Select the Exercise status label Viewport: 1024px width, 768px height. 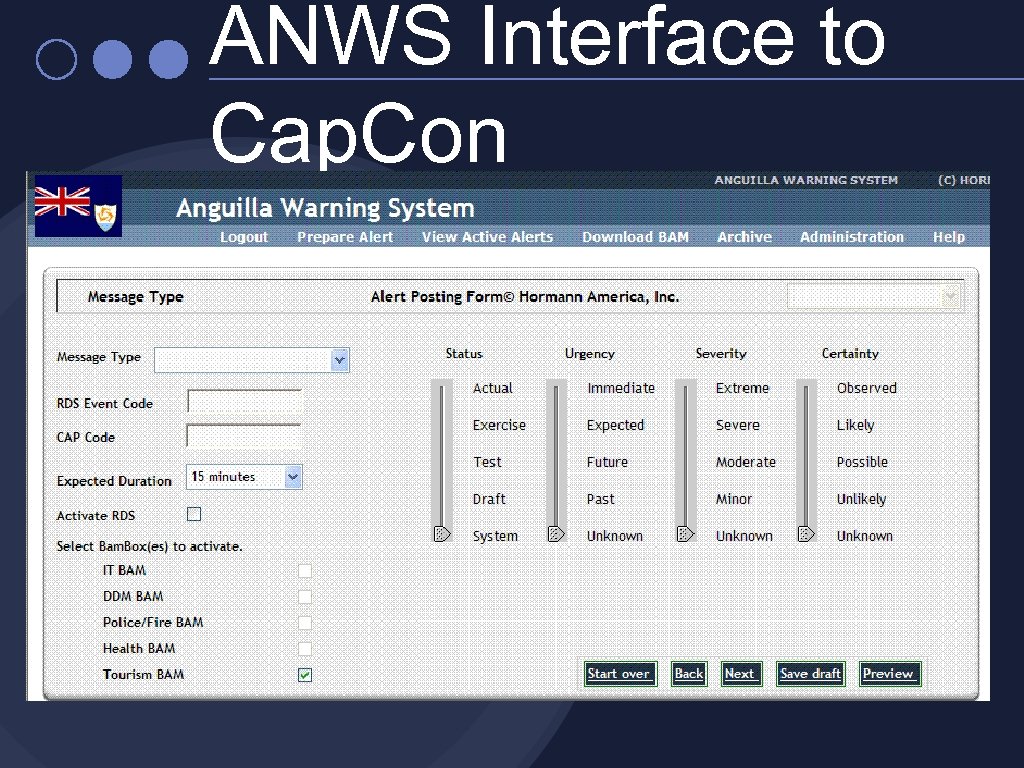pos(499,425)
